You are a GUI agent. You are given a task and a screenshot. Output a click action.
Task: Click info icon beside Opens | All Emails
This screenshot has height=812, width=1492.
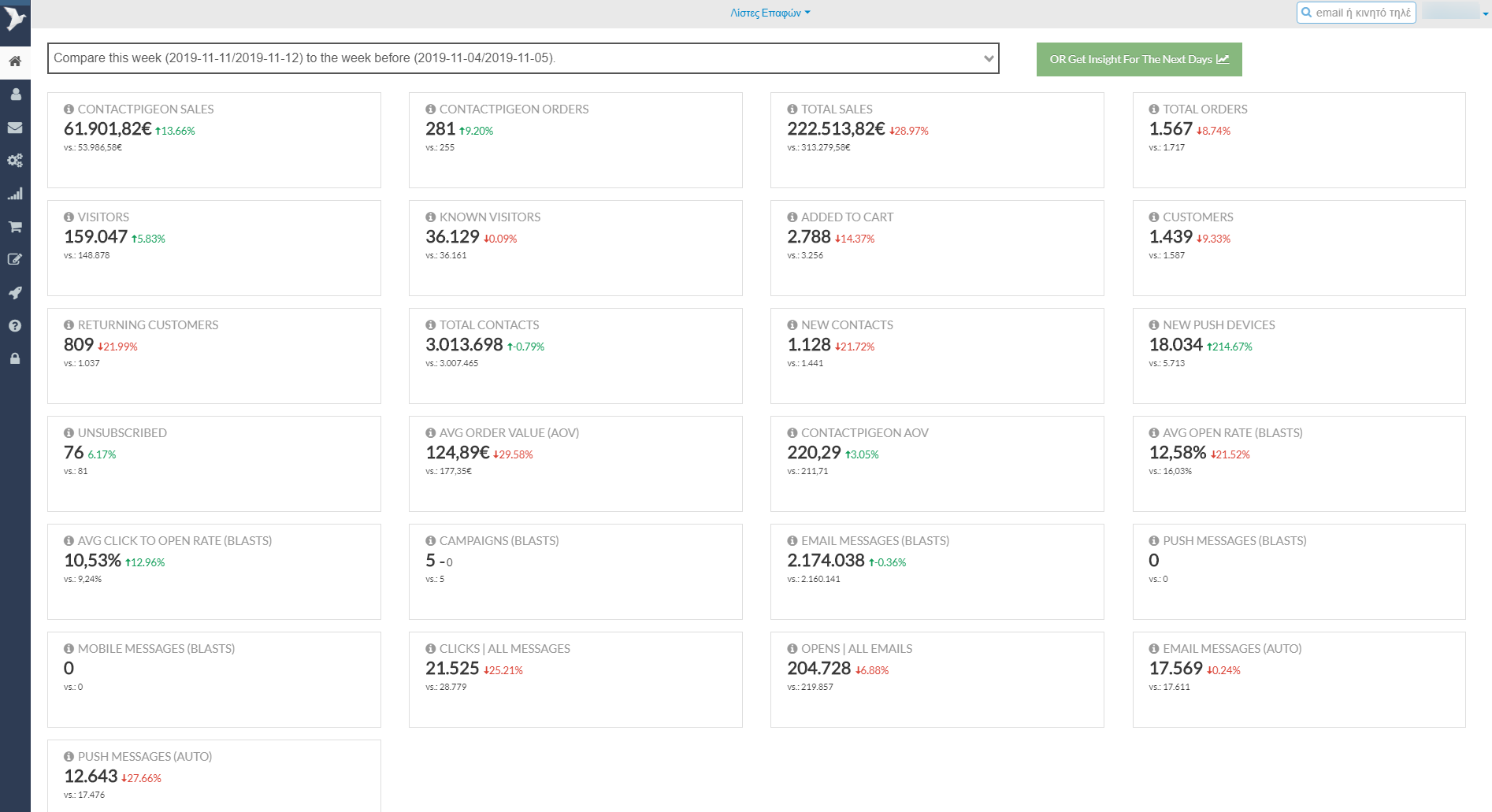point(792,649)
